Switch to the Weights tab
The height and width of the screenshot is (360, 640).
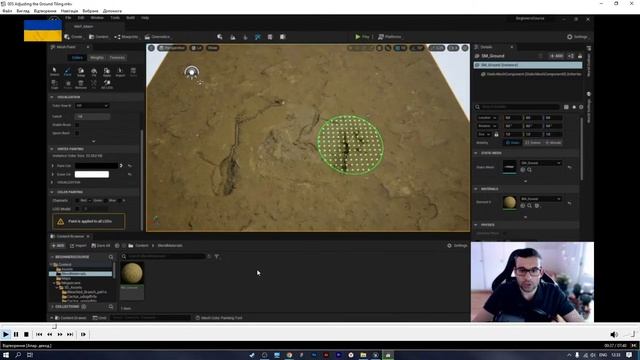pos(97,58)
